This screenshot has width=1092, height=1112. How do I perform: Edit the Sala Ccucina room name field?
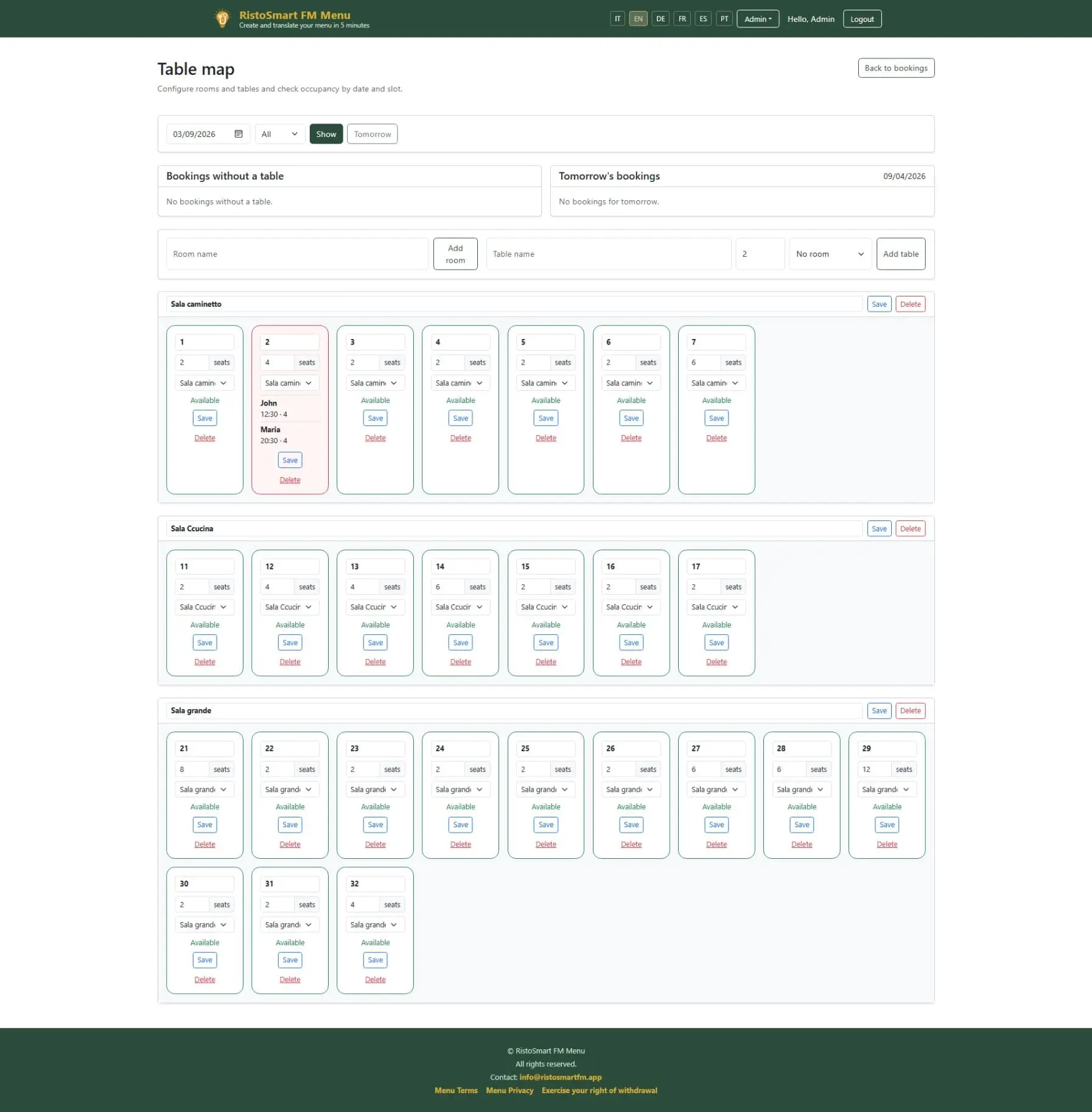tap(514, 529)
